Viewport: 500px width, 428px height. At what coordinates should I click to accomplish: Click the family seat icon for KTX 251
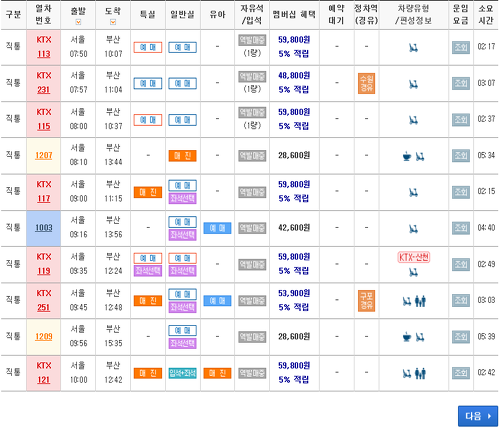pos(420,301)
